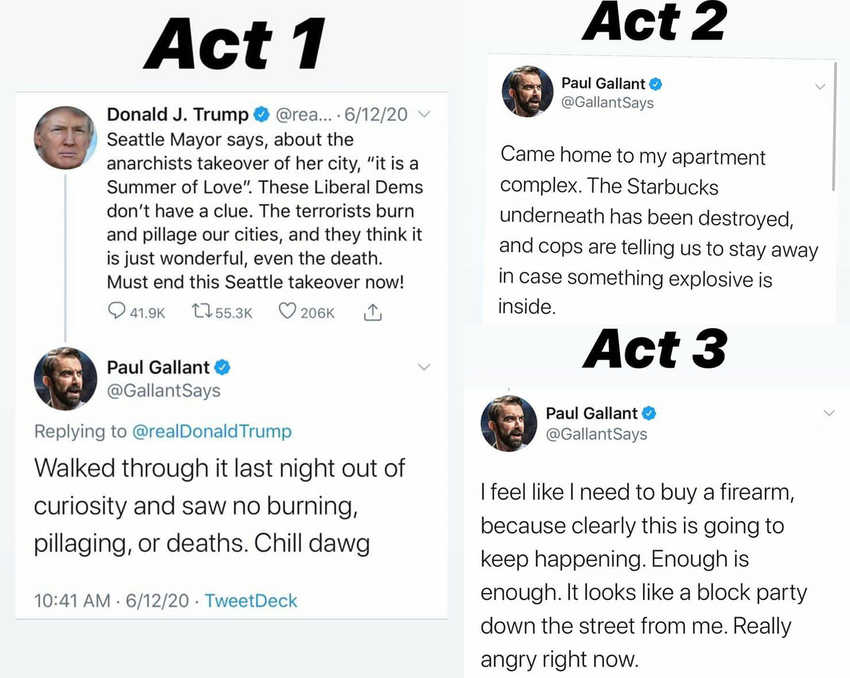Click the share icon on the Seattle tweet

tap(372, 312)
